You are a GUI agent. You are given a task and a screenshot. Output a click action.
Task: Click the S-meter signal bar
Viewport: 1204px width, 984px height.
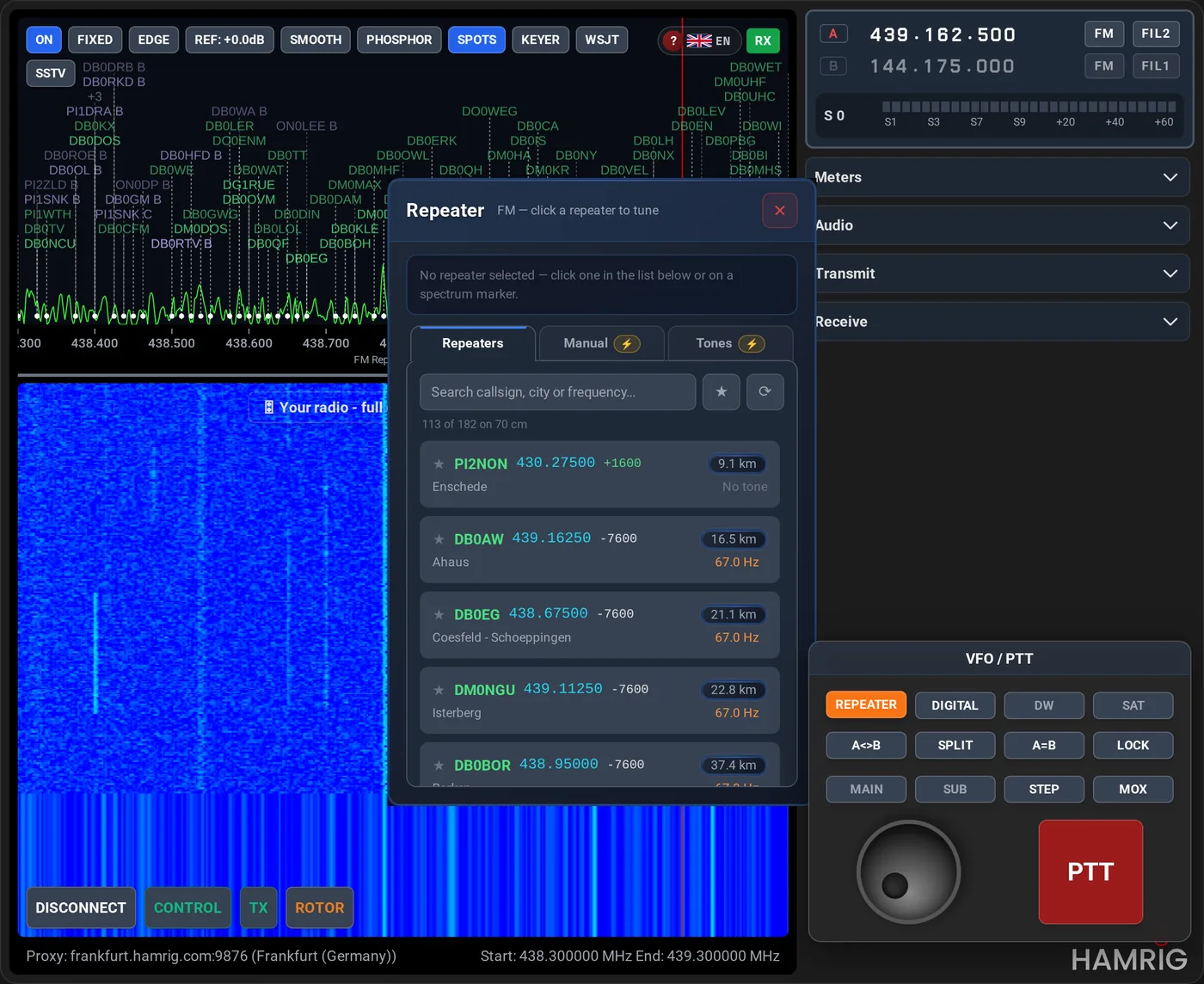point(1029,107)
